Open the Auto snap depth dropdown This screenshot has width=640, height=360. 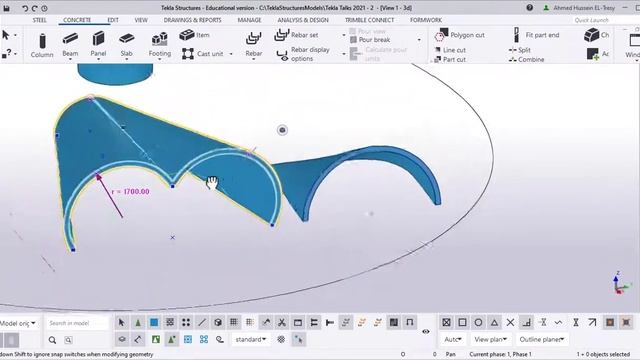point(453,339)
